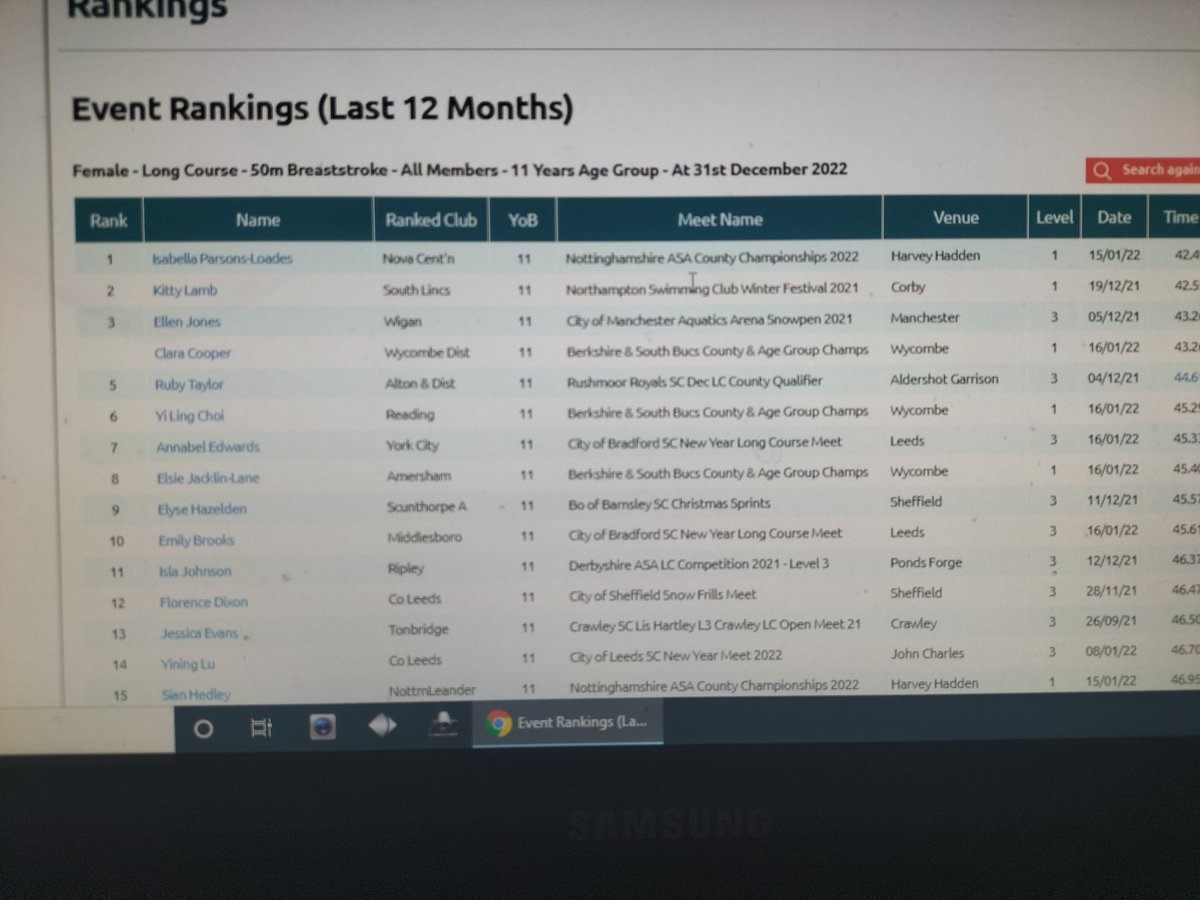Select club cell 'Nova Cent'n'
The width and height of the screenshot is (1200, 900).
419,259
